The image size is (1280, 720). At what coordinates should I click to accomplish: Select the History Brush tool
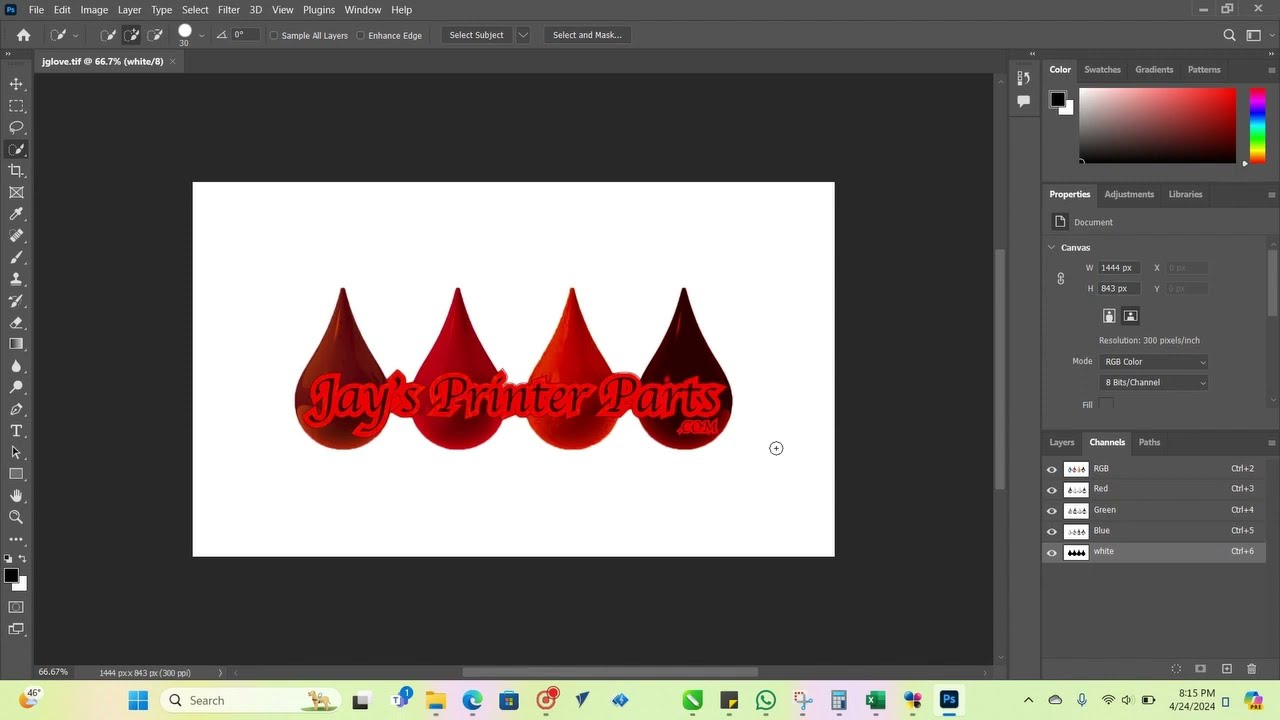(x=16, y=301)
